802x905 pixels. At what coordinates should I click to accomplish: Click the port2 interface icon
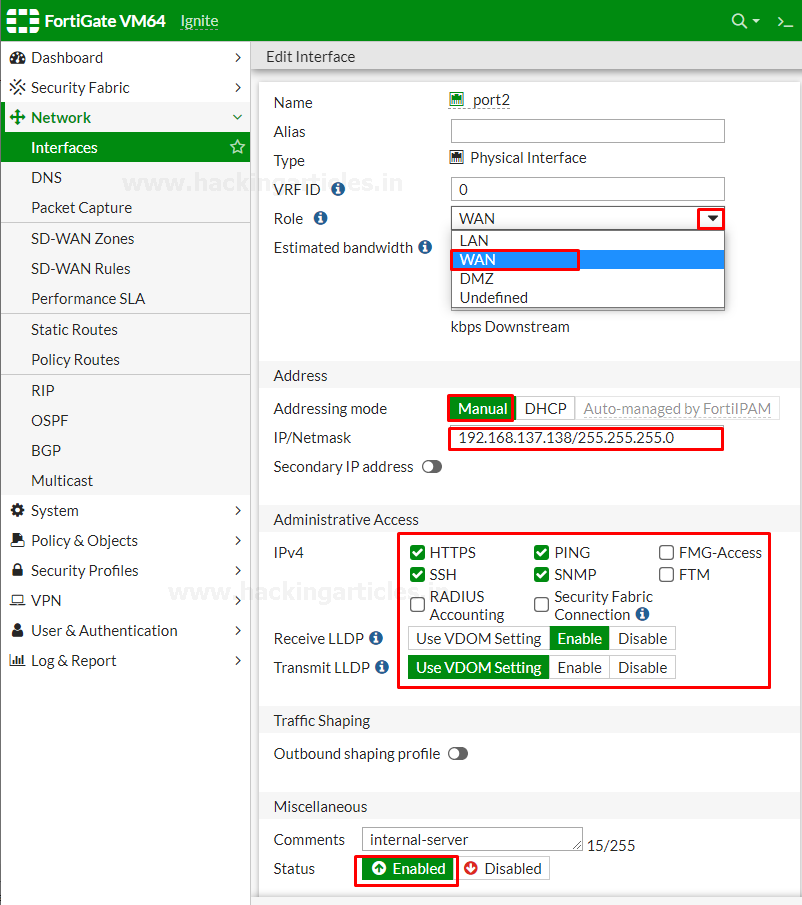[456, 99]
